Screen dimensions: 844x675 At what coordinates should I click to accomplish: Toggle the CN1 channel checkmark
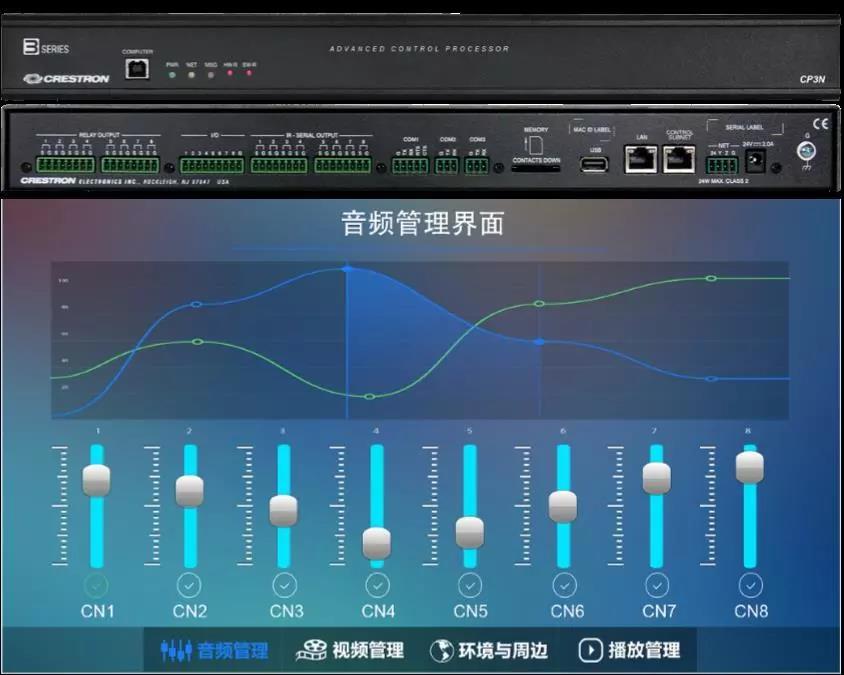coord(96,586)
